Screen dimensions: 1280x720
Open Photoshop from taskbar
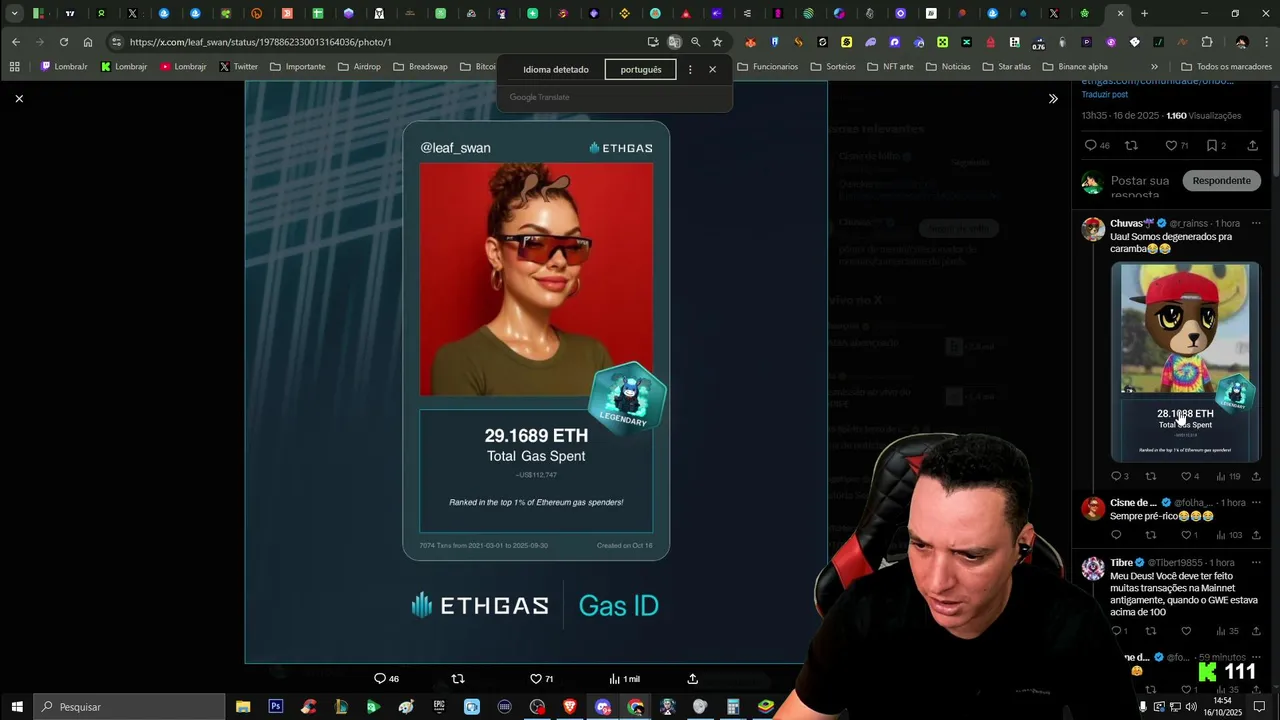pos(275,707)
